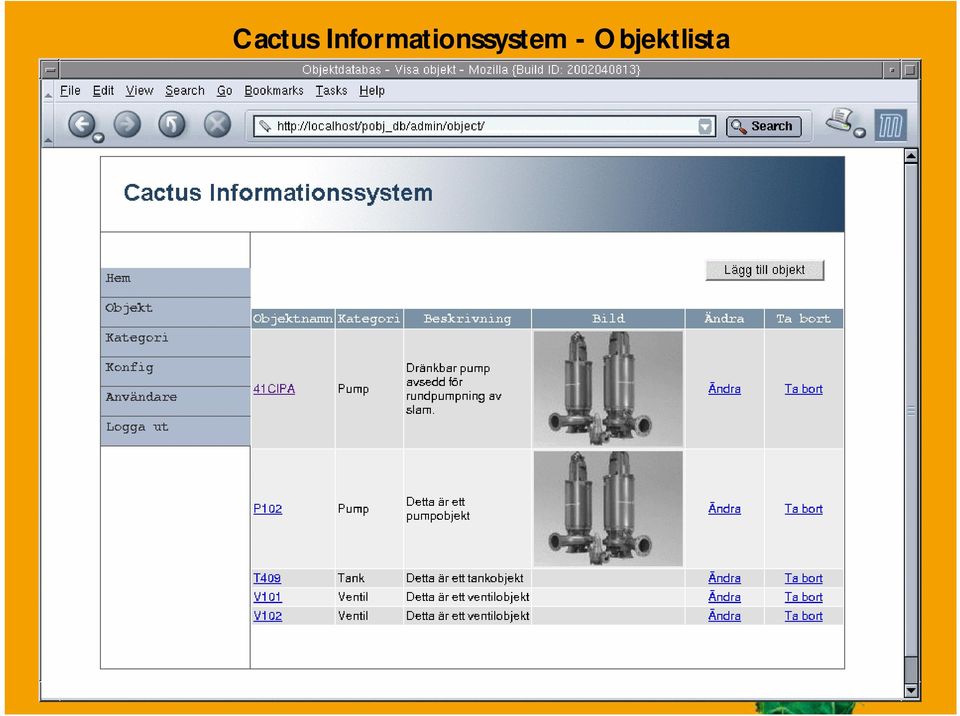Collapse the navigation toolbar grippy handle

pyautogui.click(x=48, y=125)
